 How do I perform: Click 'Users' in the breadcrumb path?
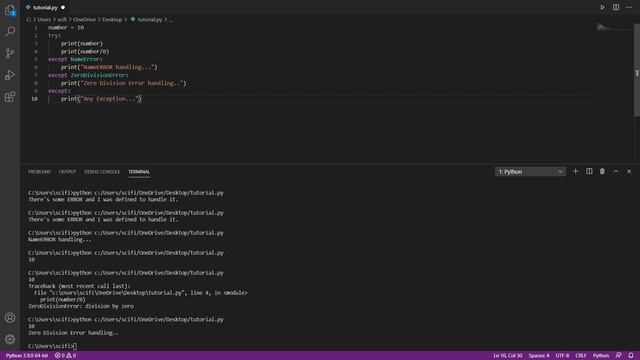click(44, 20)
